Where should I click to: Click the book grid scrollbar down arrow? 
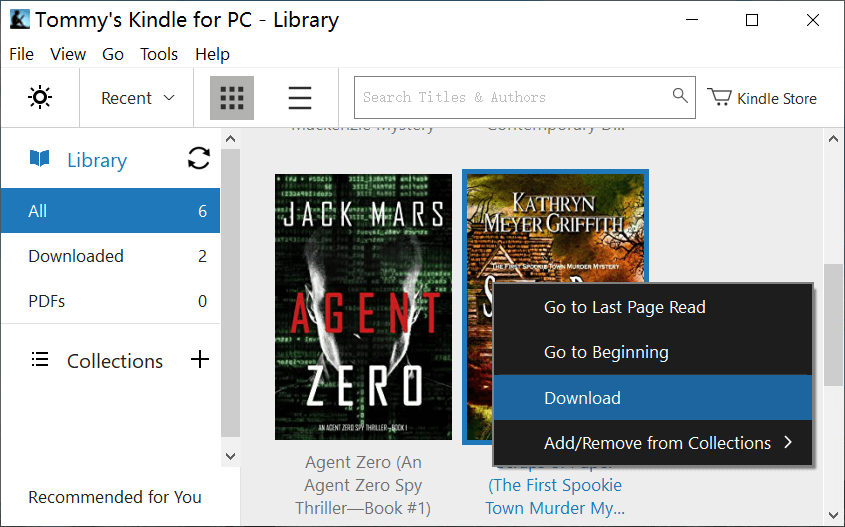(x=833, y=515)
